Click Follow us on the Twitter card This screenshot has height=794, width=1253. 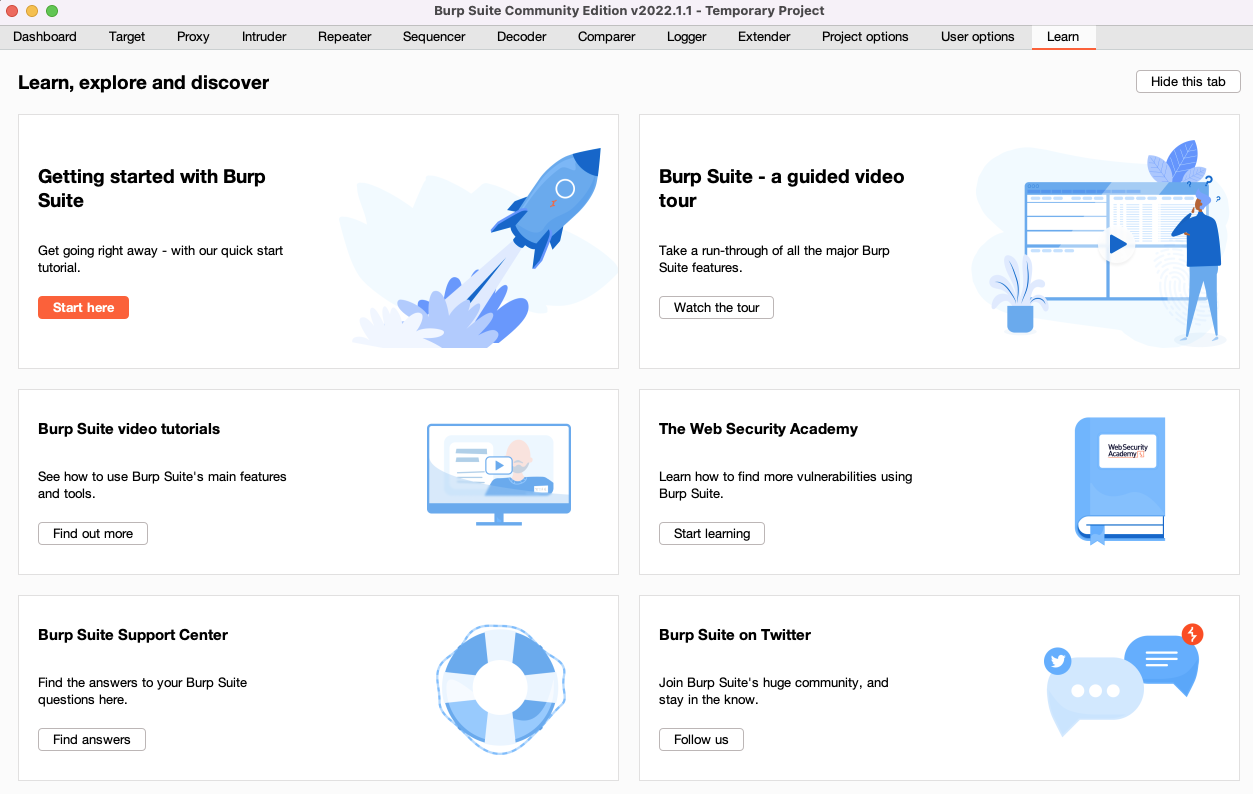(701, 739)
